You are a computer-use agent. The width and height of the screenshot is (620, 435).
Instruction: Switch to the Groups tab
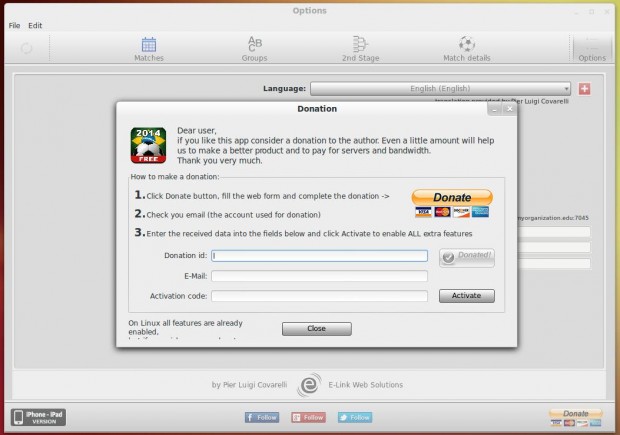pyautogui.click(x=254, y=49)
